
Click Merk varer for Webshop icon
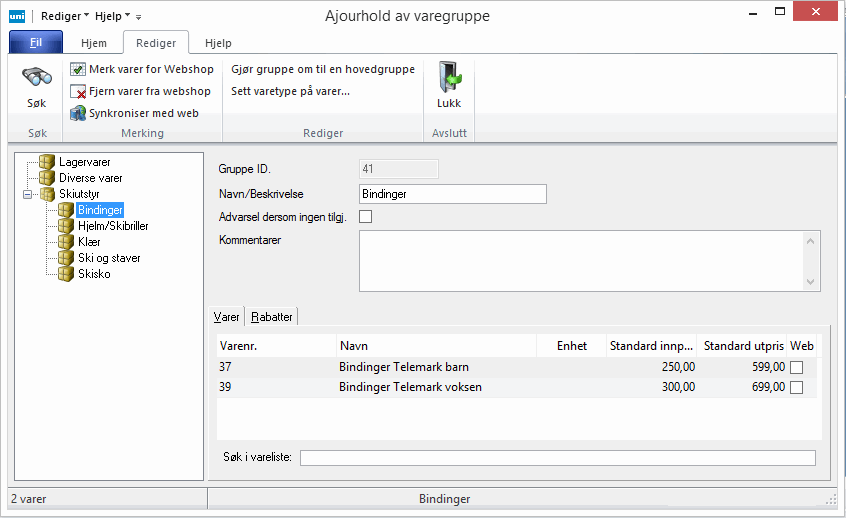click(78, 69)
